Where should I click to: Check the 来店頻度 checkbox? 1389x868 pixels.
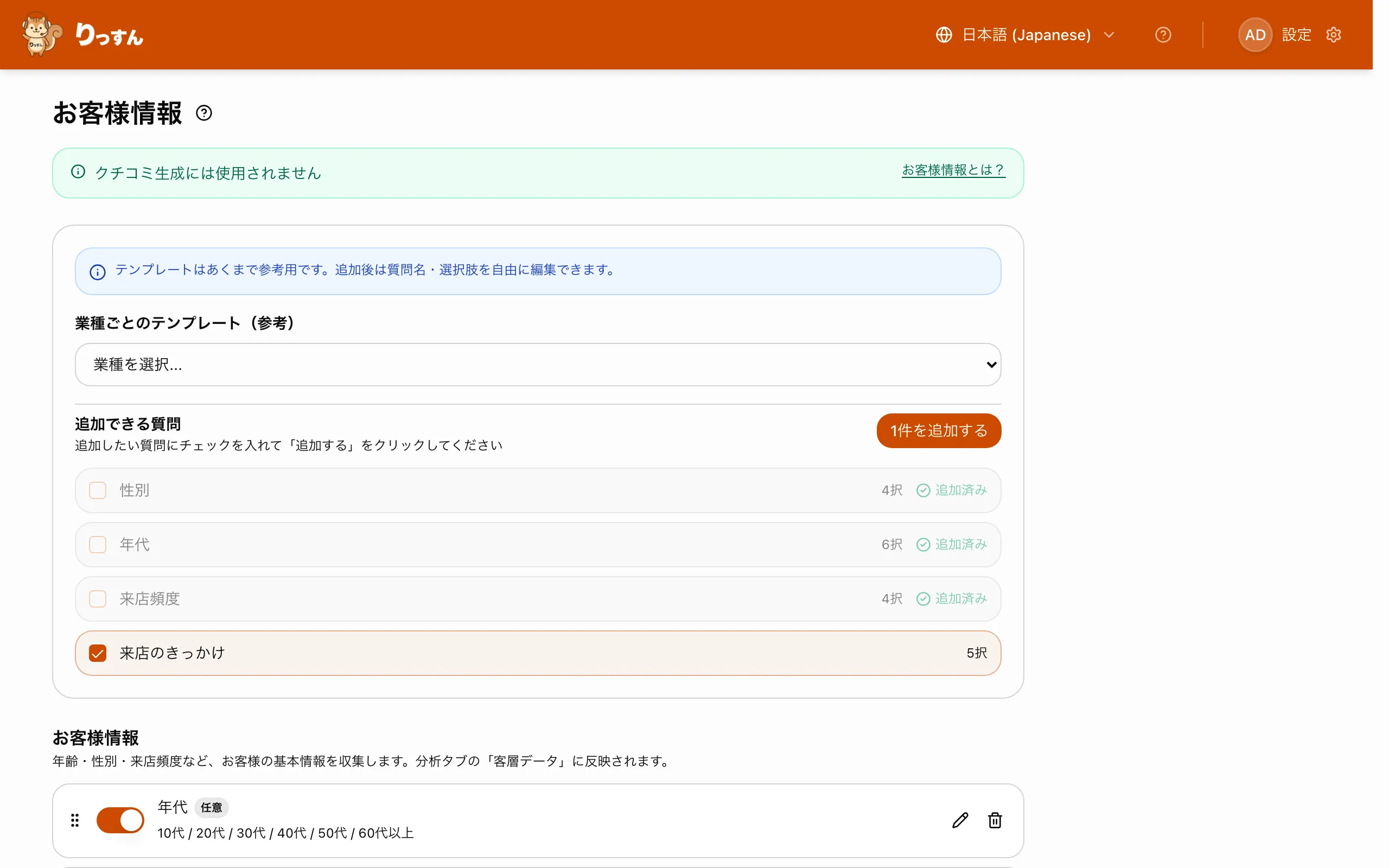[98, 599]
